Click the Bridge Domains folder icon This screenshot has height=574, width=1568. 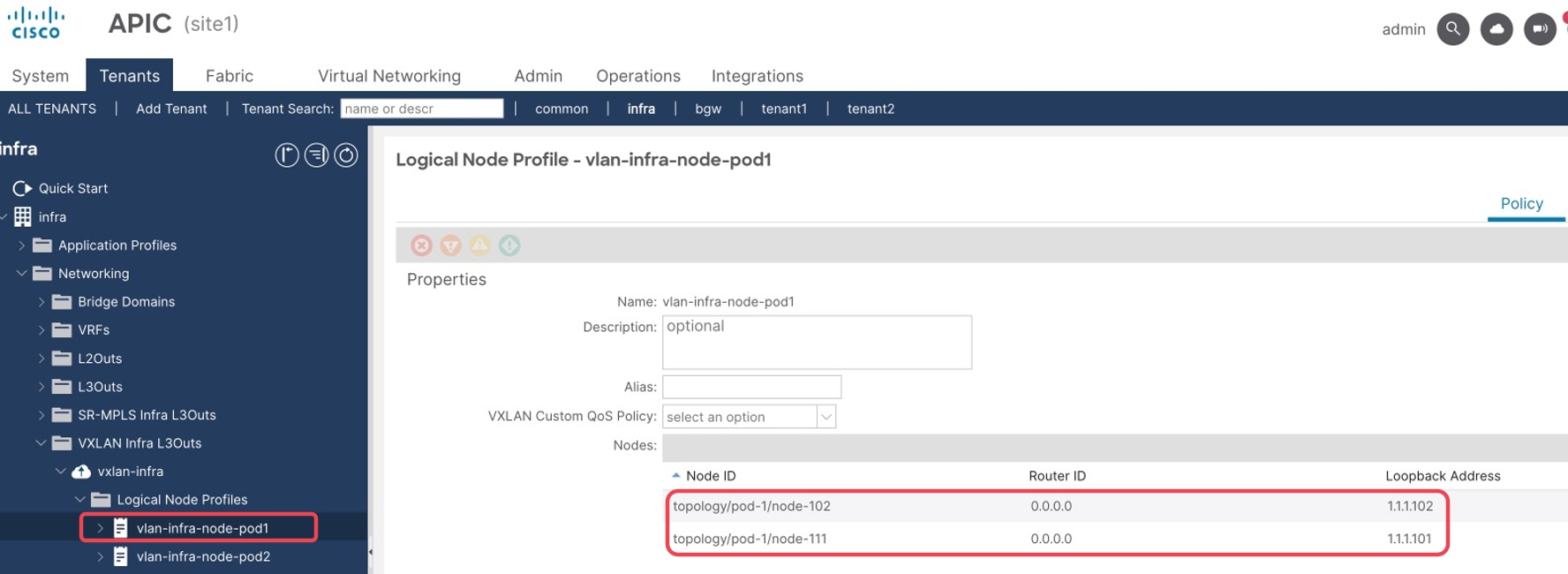tap(62, 302)
